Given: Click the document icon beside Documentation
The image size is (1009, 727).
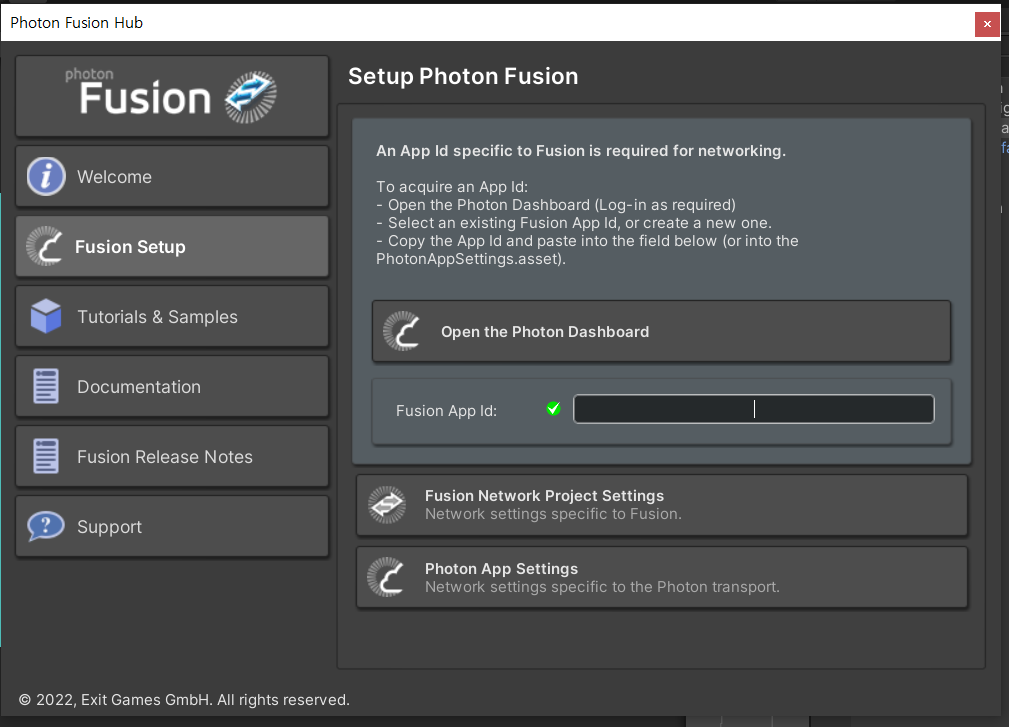Looking at the screenshot, I should coord(46,386).
